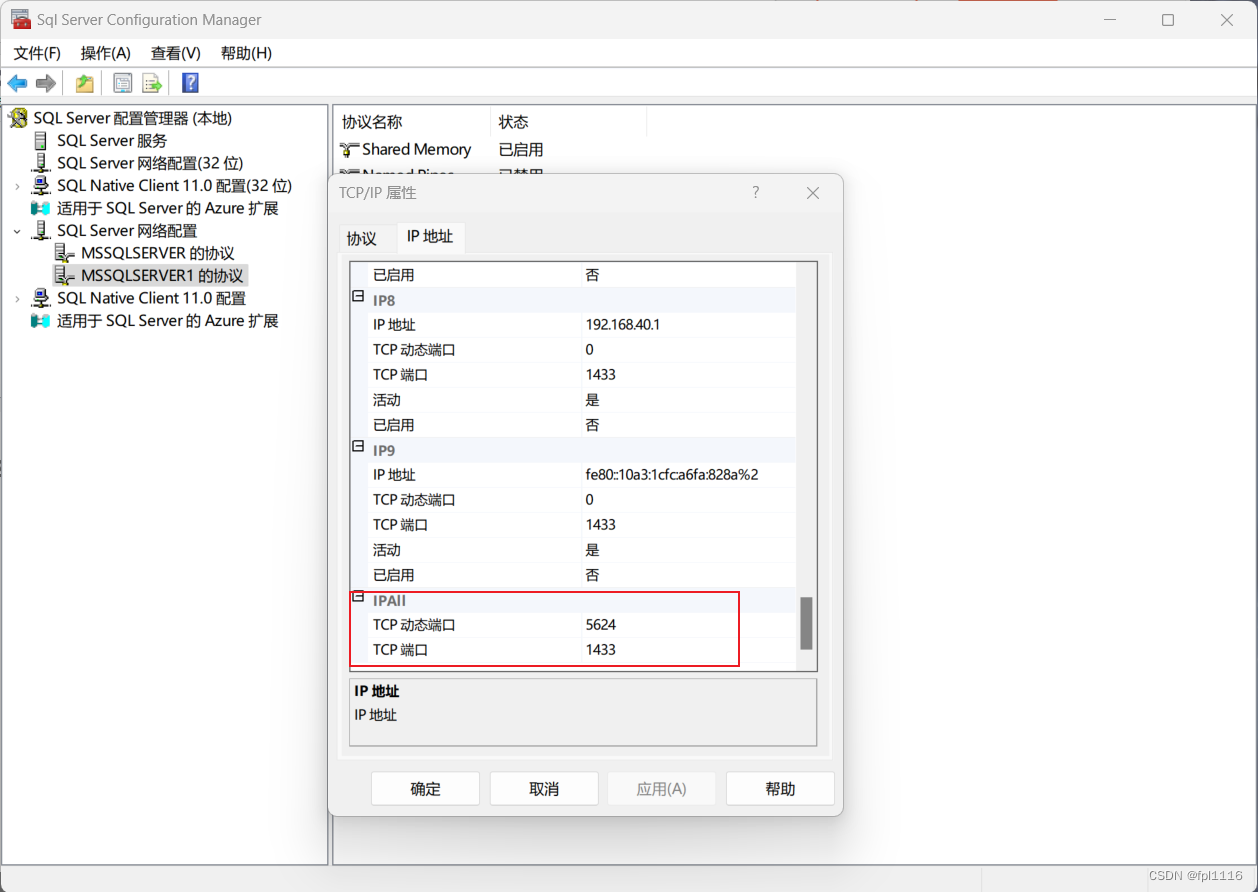Click the Export List toolbar icon
Screen dimensions: 1258x892
pos(152,83)
